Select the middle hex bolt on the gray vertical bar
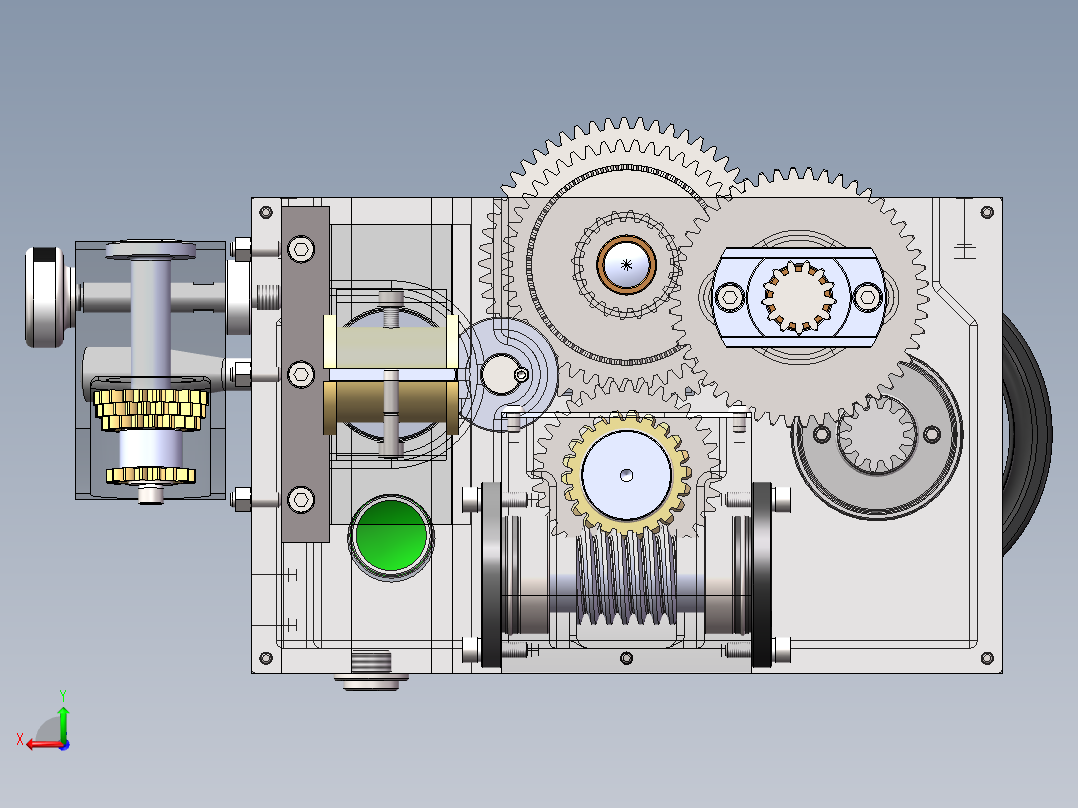The height and width of the screenshot is (808, 1078). [301, 375]
